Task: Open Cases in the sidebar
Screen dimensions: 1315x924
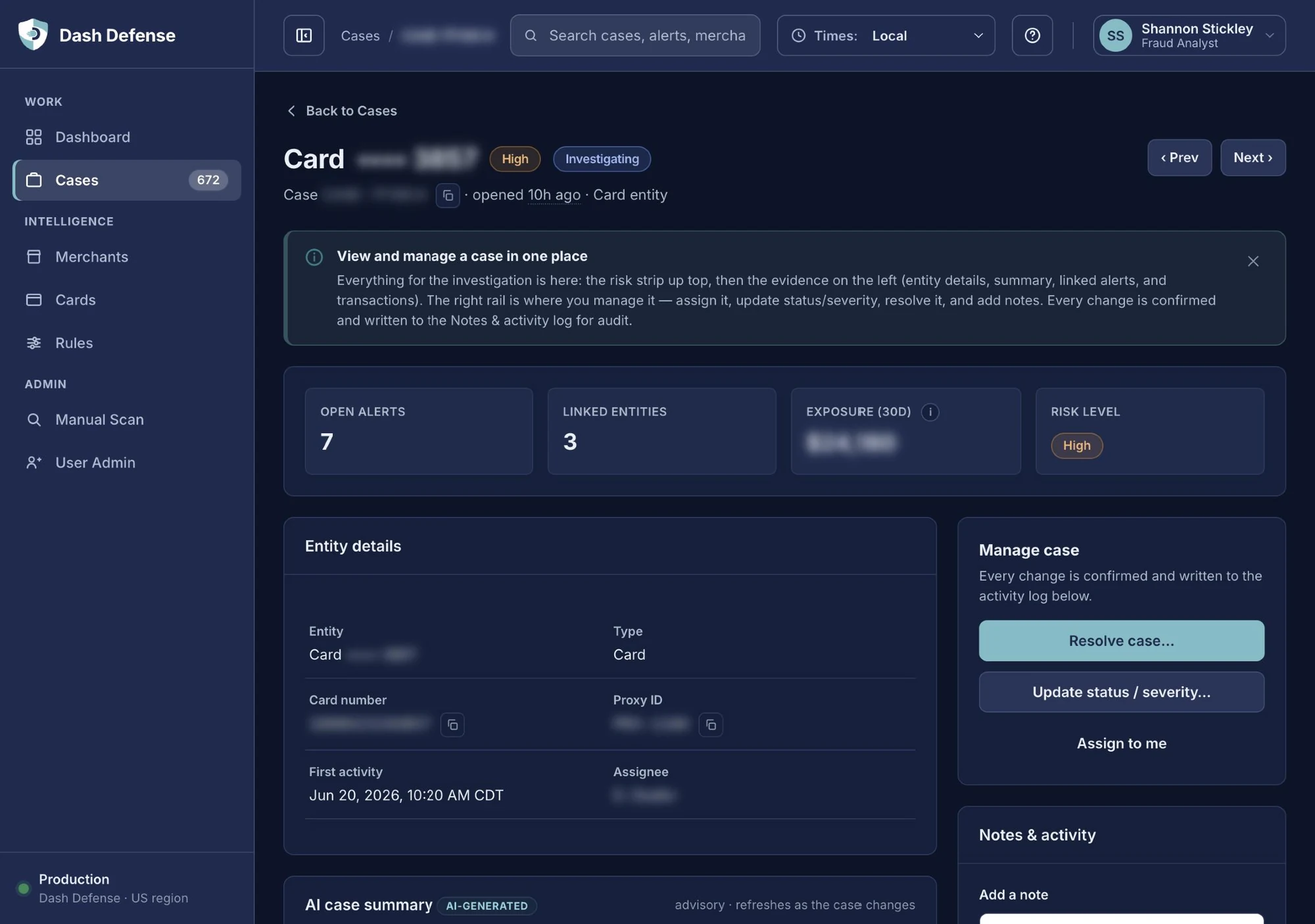Action: [x=127, y=180]
